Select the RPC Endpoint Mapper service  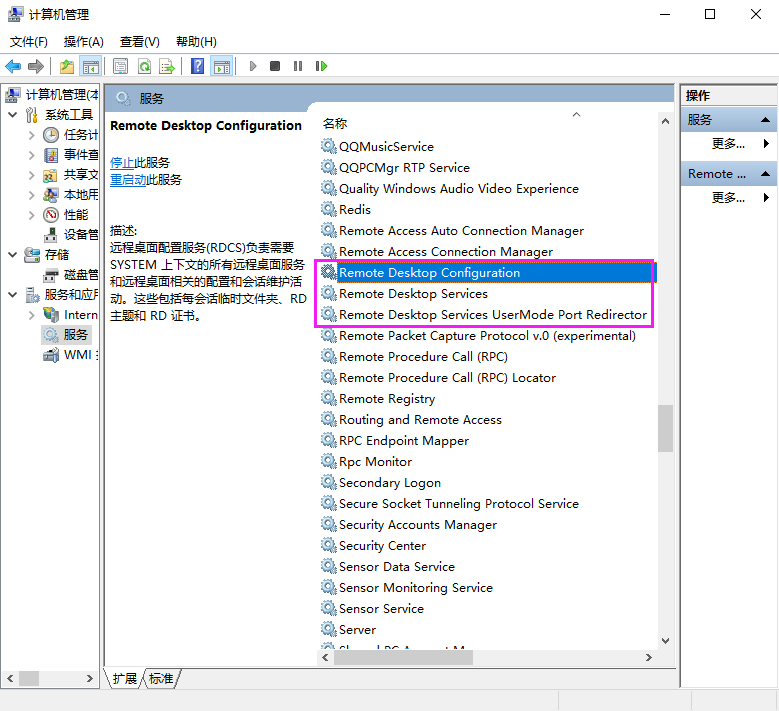(x=395, y=441)
